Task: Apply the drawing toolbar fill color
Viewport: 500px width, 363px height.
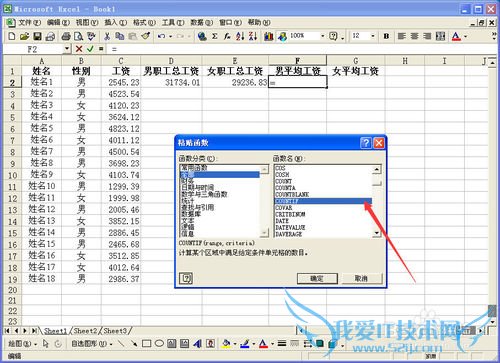Action: pyautogui.click(x=226, y=343)
